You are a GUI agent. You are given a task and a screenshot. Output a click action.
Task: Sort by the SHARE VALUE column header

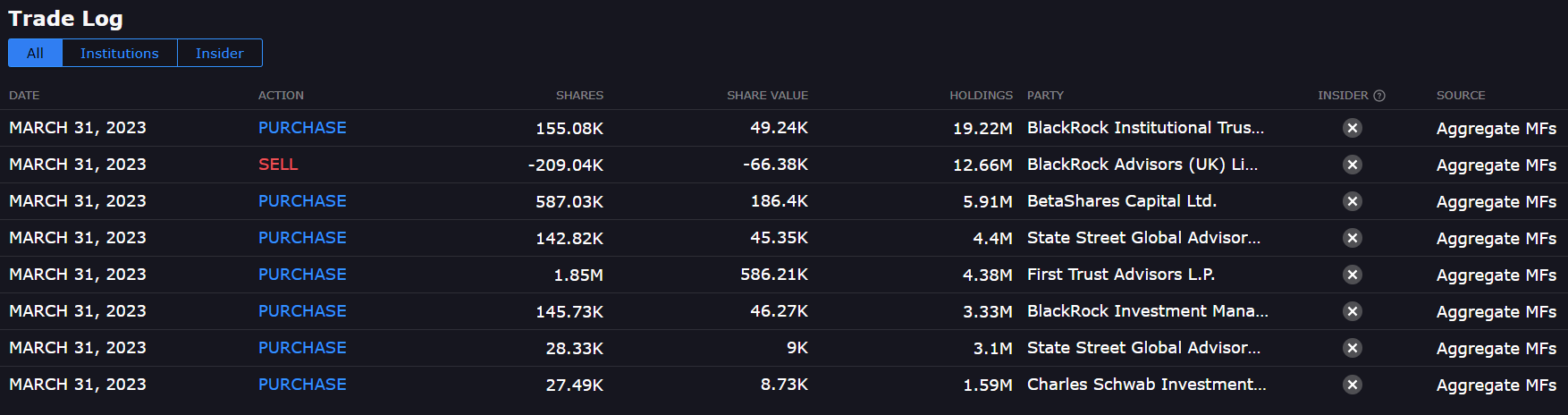(767, 96)
